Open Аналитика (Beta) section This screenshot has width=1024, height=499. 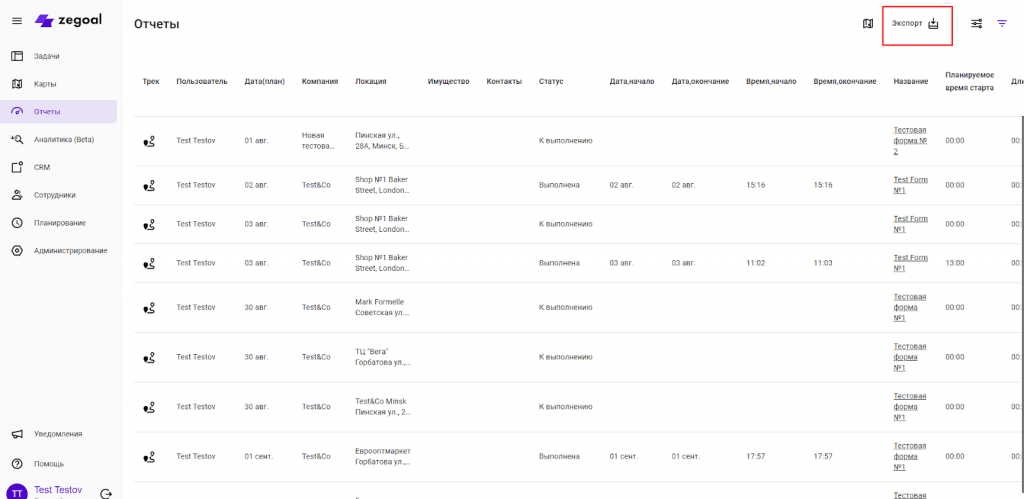point(63,139)
